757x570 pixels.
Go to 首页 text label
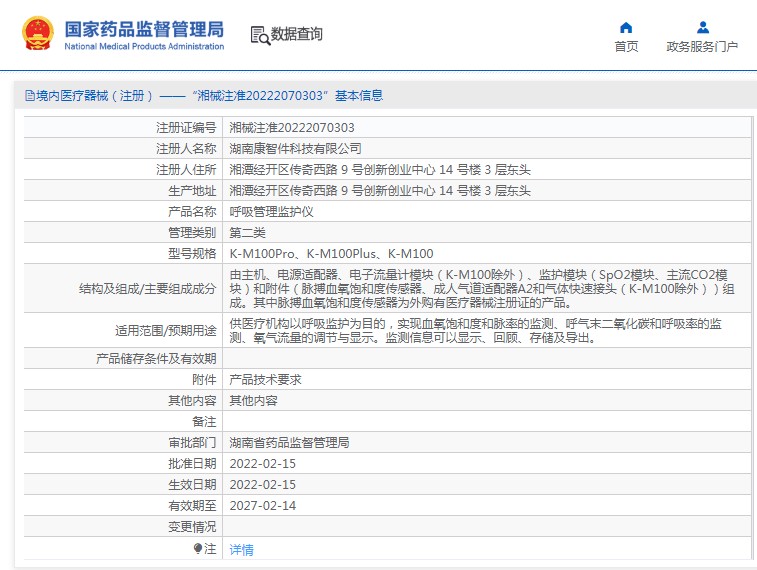tap(626, 47)
